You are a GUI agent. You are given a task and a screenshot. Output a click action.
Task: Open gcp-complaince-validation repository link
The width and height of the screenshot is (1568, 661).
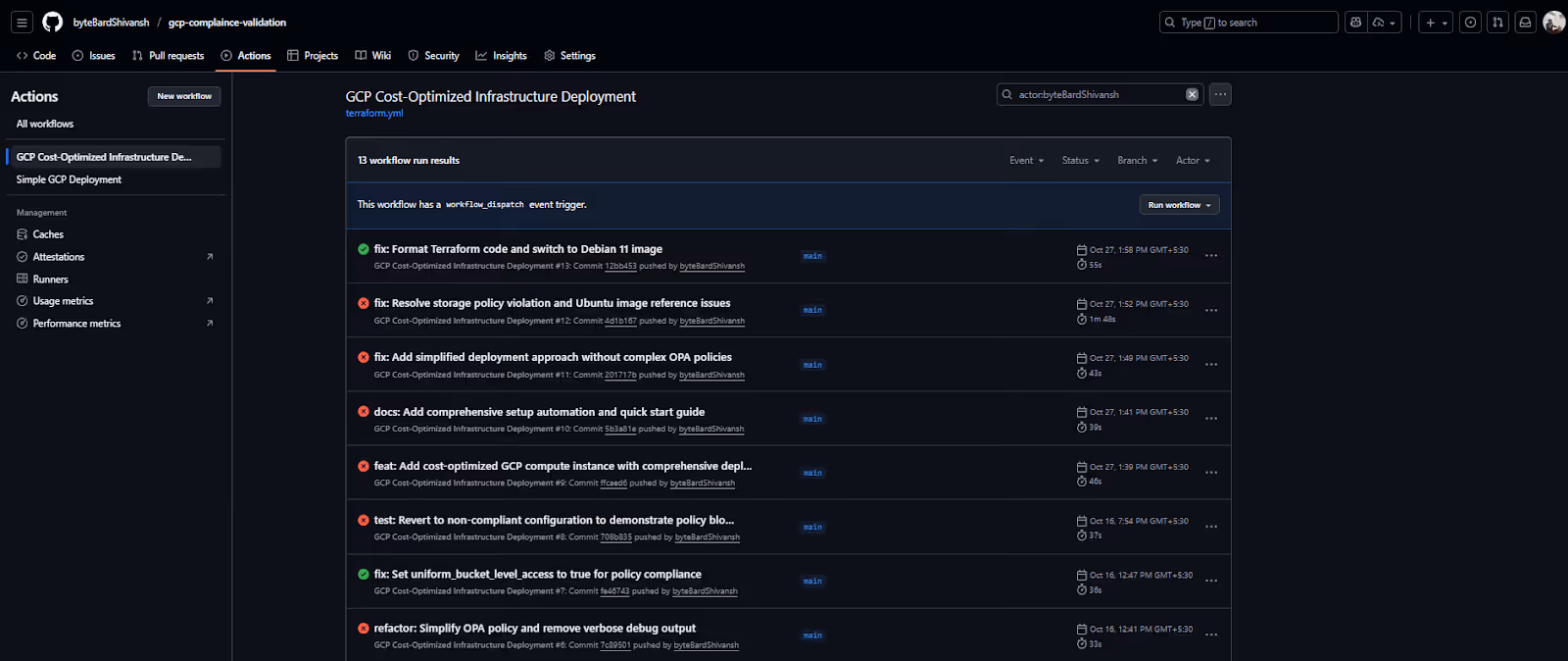[x=227, y=23]
